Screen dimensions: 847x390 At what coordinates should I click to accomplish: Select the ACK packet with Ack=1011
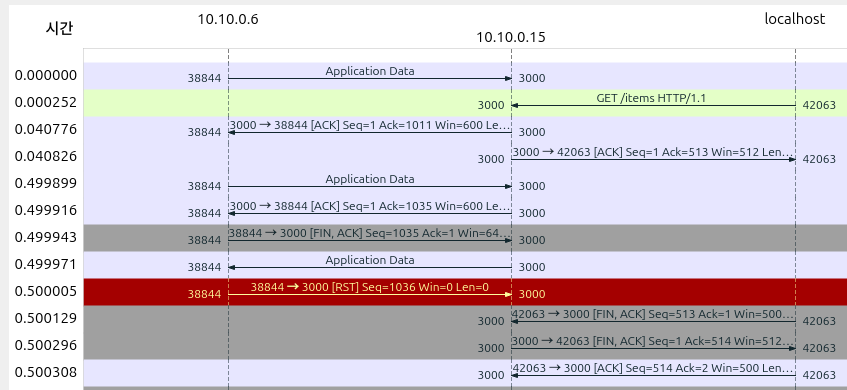(370, 125)
